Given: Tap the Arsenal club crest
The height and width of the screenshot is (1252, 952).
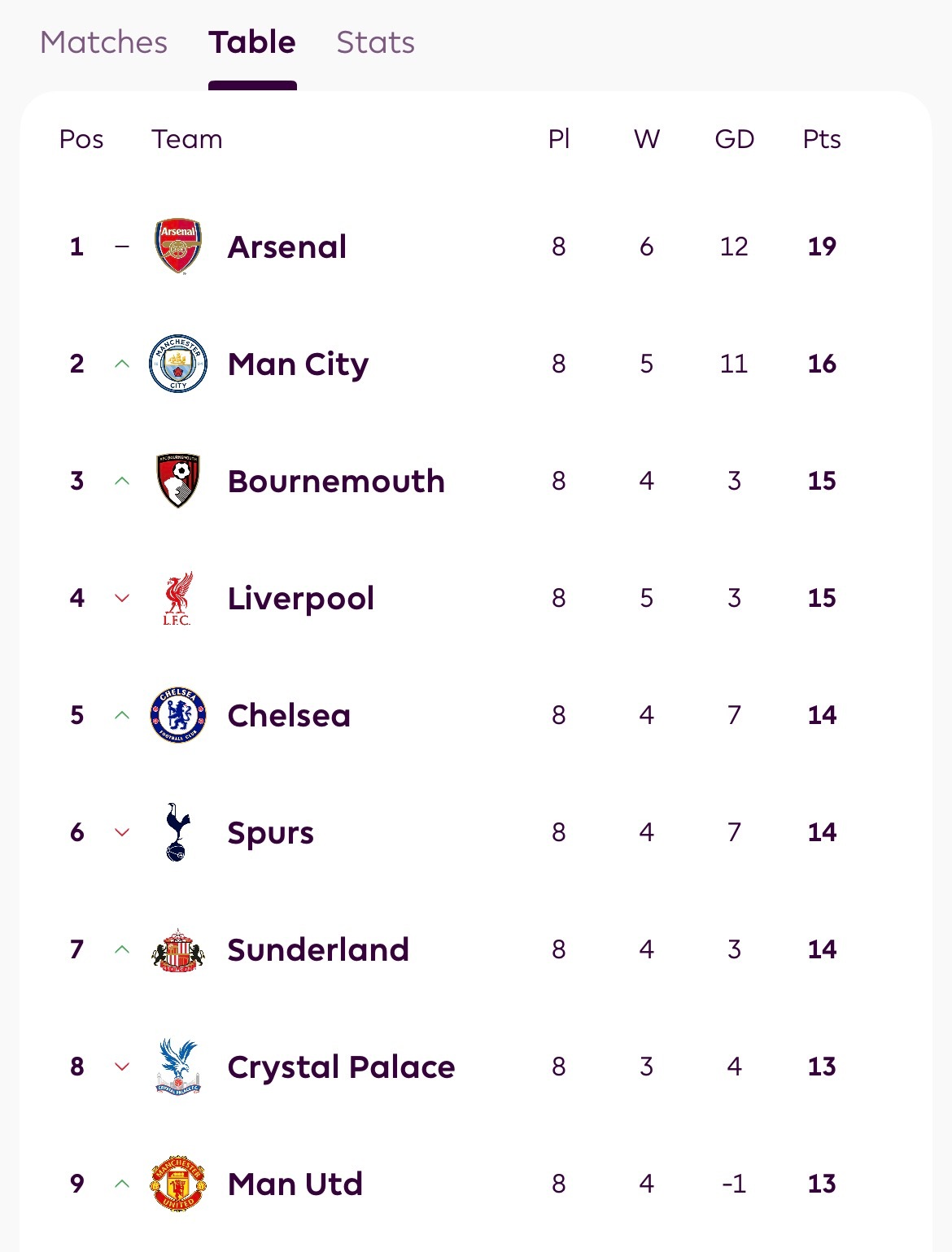Looking at the screenshot, I should (178, 246).
